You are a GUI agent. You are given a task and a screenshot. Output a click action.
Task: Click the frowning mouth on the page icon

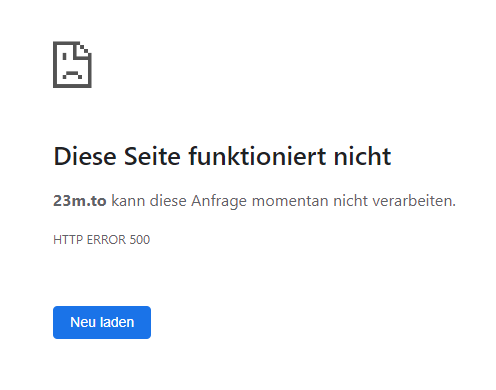click(x=72, y=74)
